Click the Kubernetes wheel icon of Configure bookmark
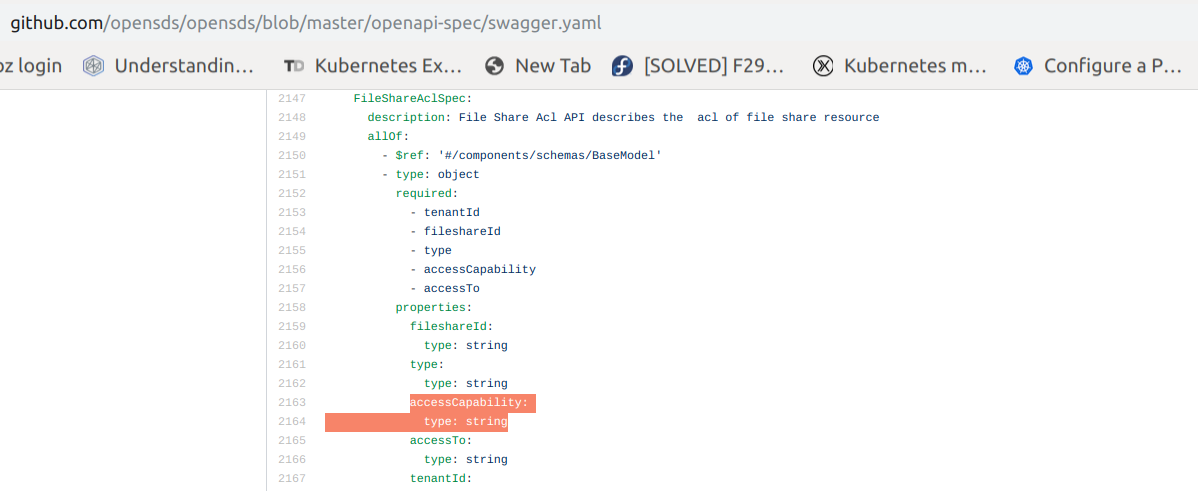 pyautogui.click(x=1023, y=66)
